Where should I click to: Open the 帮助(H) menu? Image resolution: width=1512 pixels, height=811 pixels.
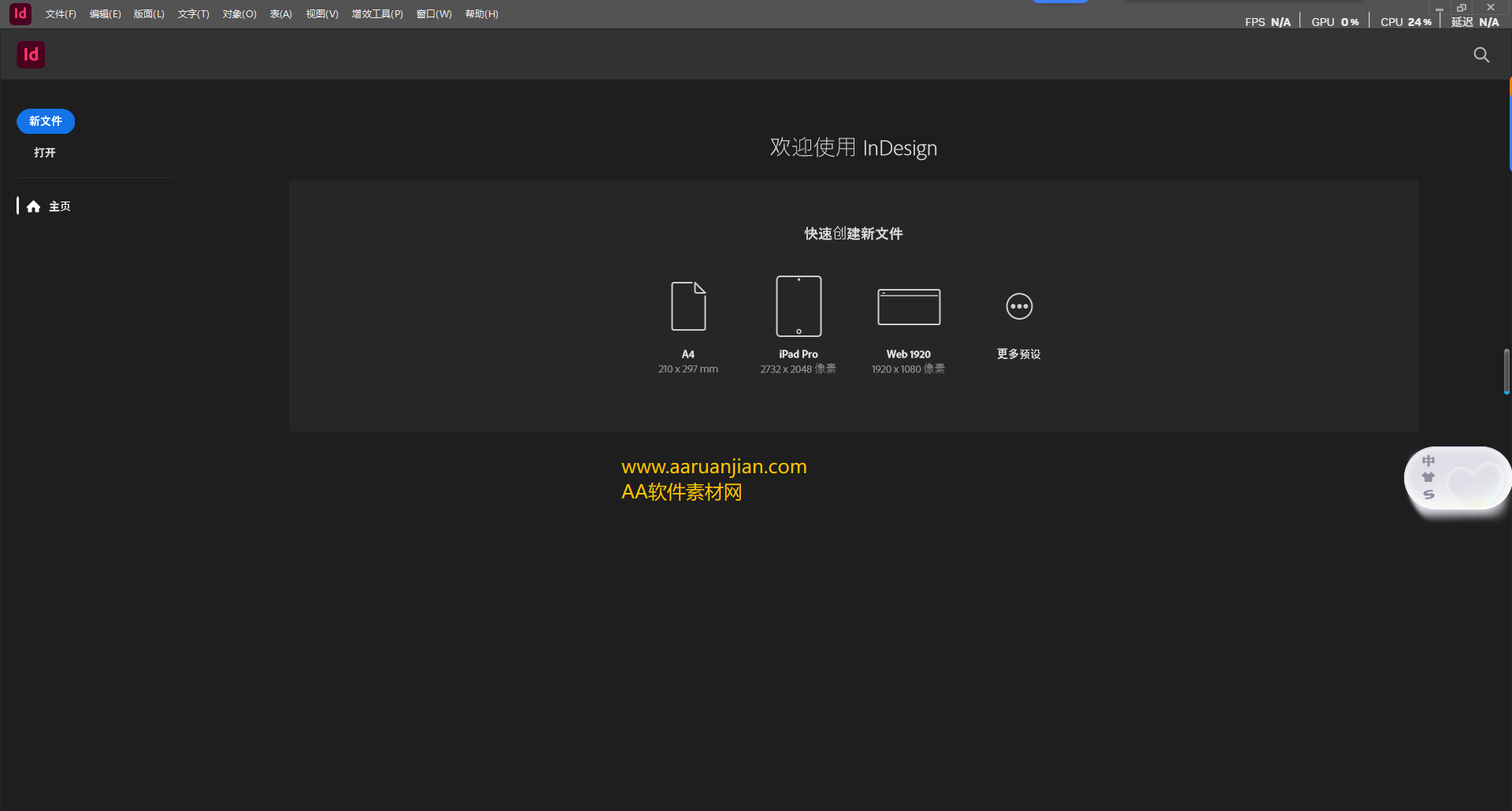482,13
